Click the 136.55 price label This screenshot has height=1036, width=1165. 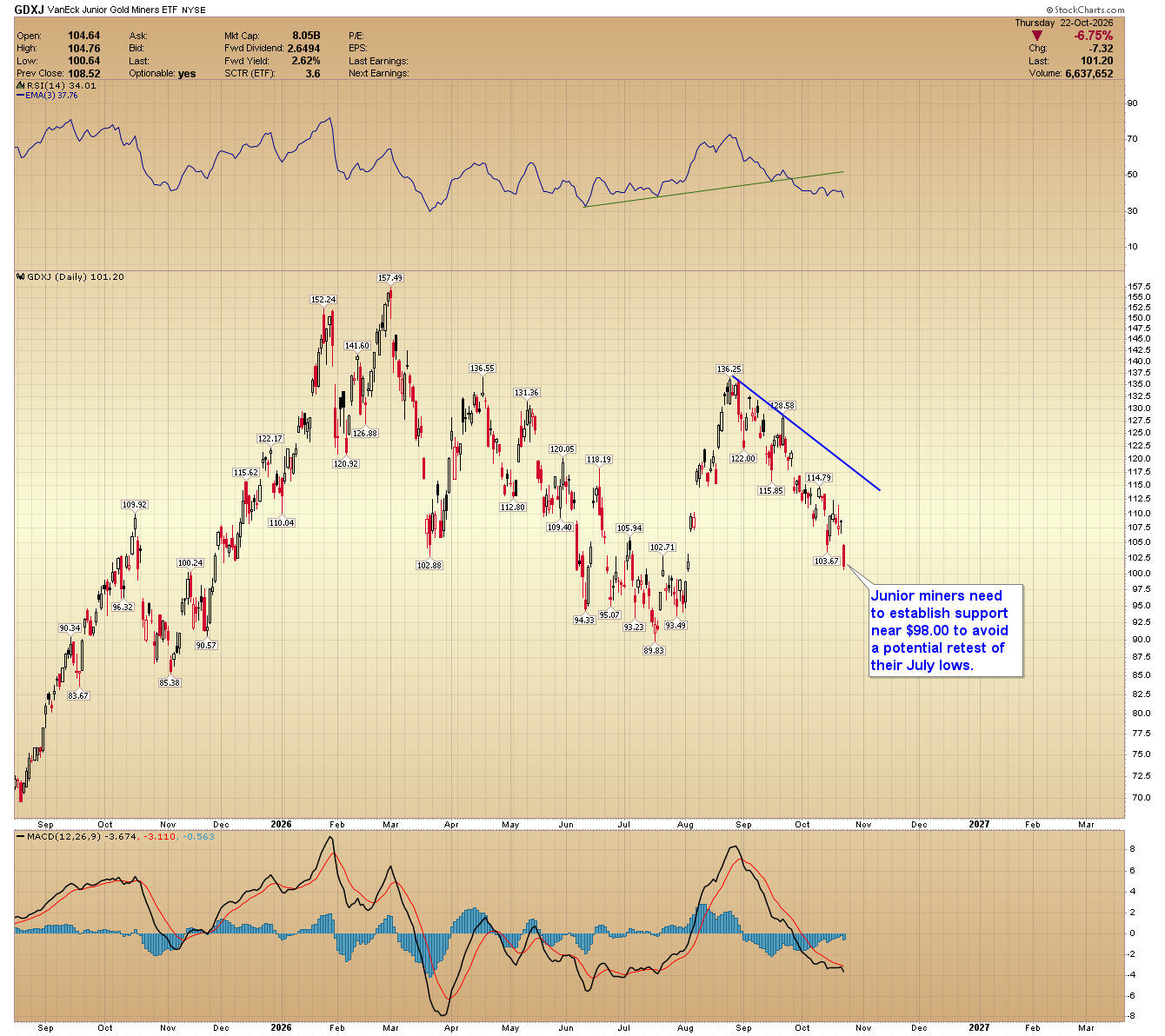483,369
